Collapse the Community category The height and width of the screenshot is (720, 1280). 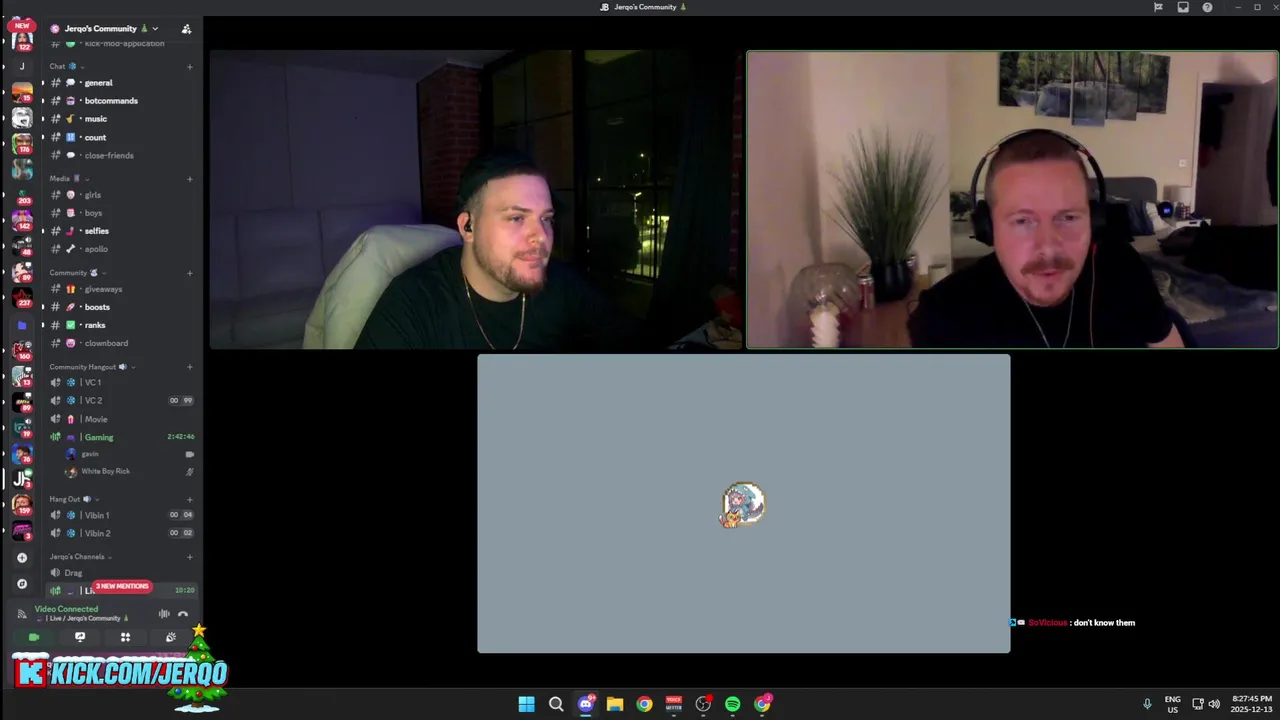click(78, 272)
